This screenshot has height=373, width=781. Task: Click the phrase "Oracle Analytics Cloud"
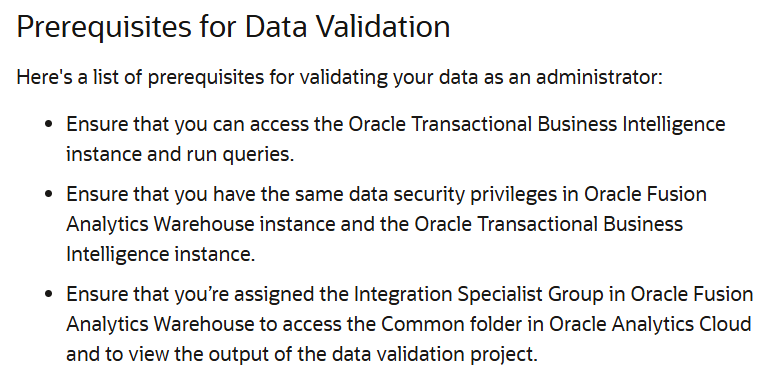650,324
